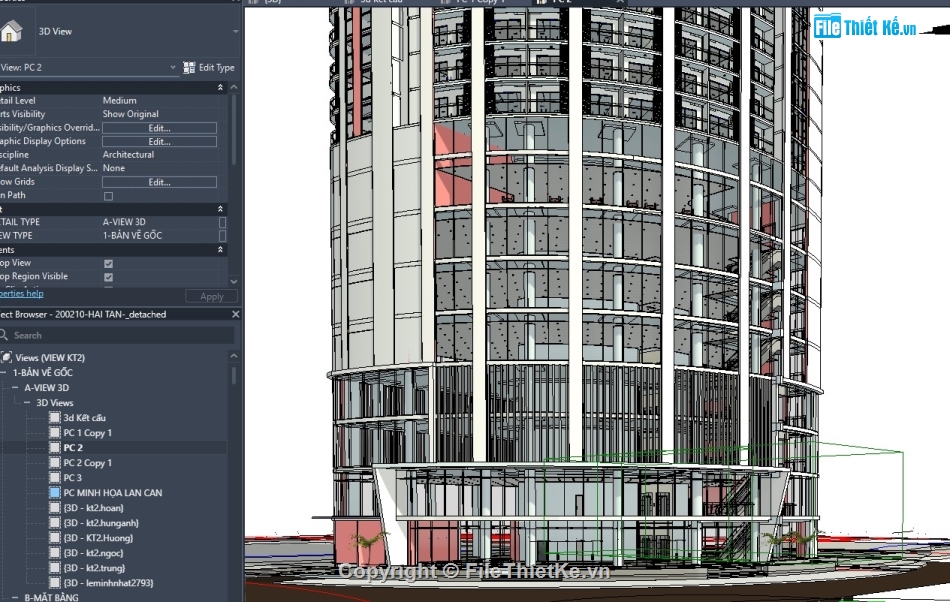Viewport: 950px width, 602px height.
Task: Open the Edit Type dialog
Action: [x=210, y=67]
